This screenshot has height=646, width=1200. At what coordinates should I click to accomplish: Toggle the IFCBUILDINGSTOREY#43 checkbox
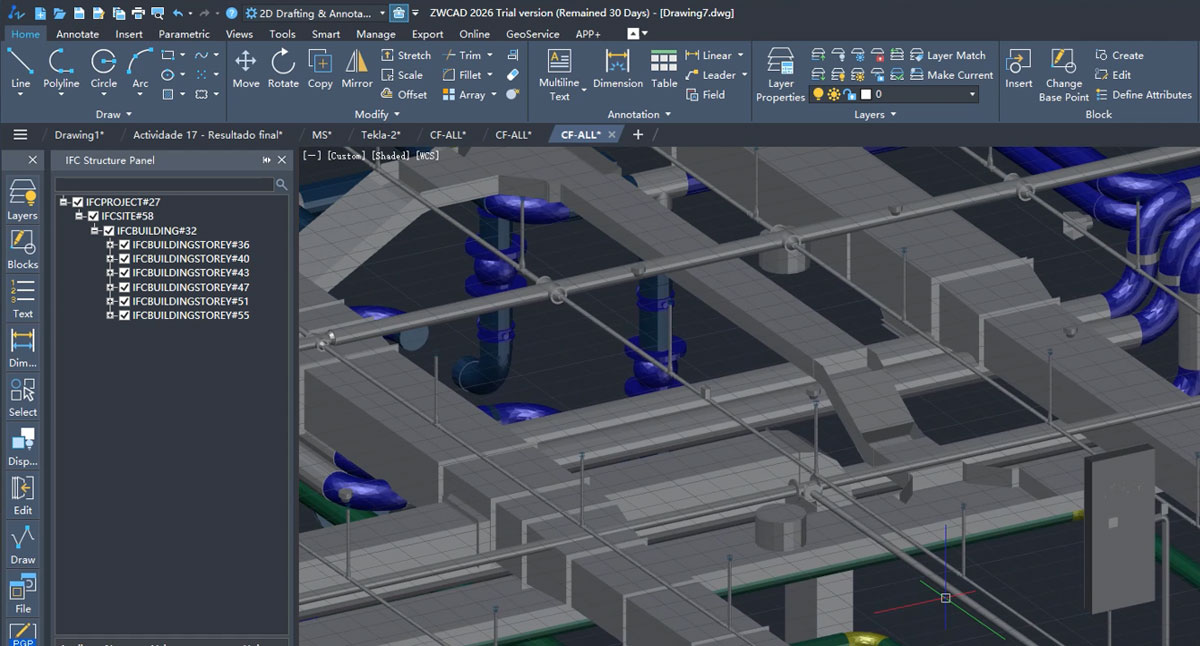(125, 273)
